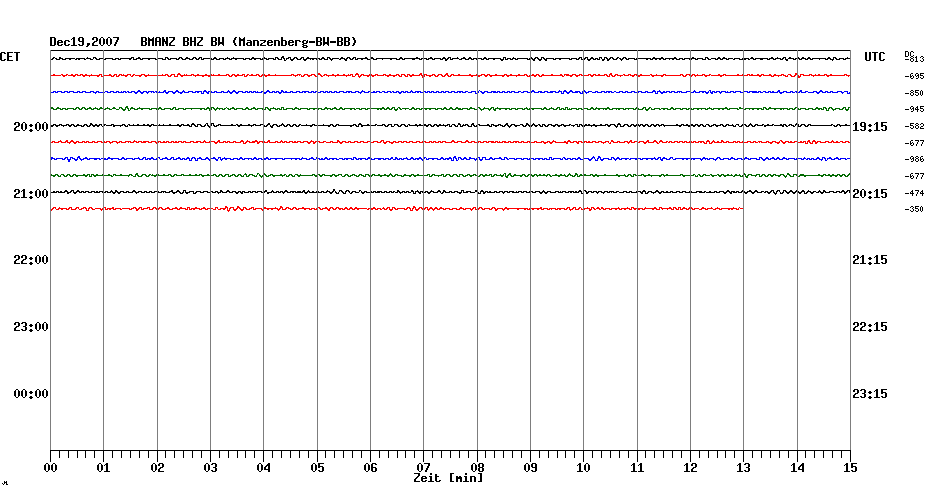The width and height of the screenshot is (930, 494).
Task: Select the 21:00 CET time label
Action: [31, 194]
